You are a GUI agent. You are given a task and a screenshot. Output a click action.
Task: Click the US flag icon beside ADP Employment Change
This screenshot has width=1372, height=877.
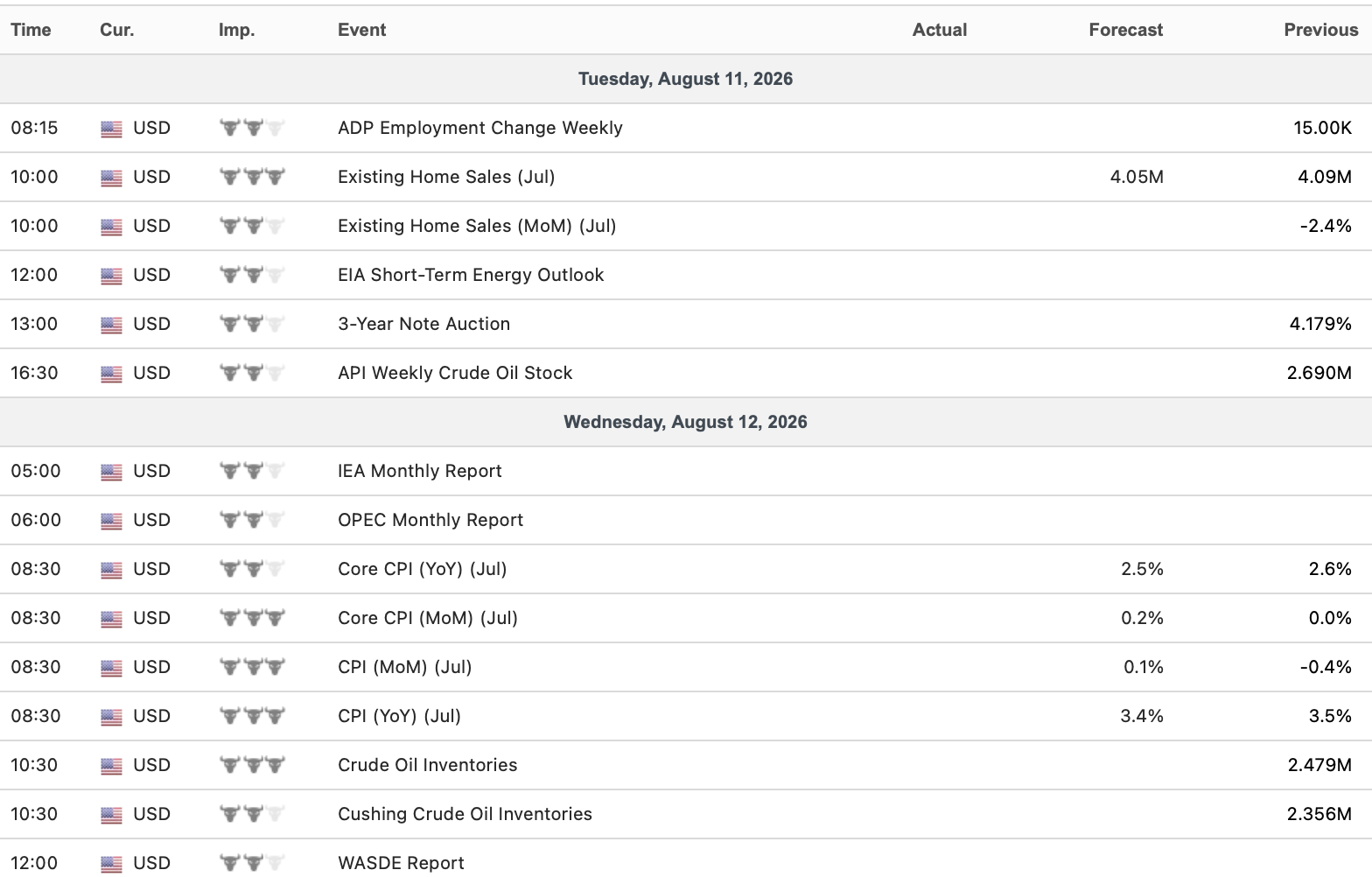[x=111, y=129]
